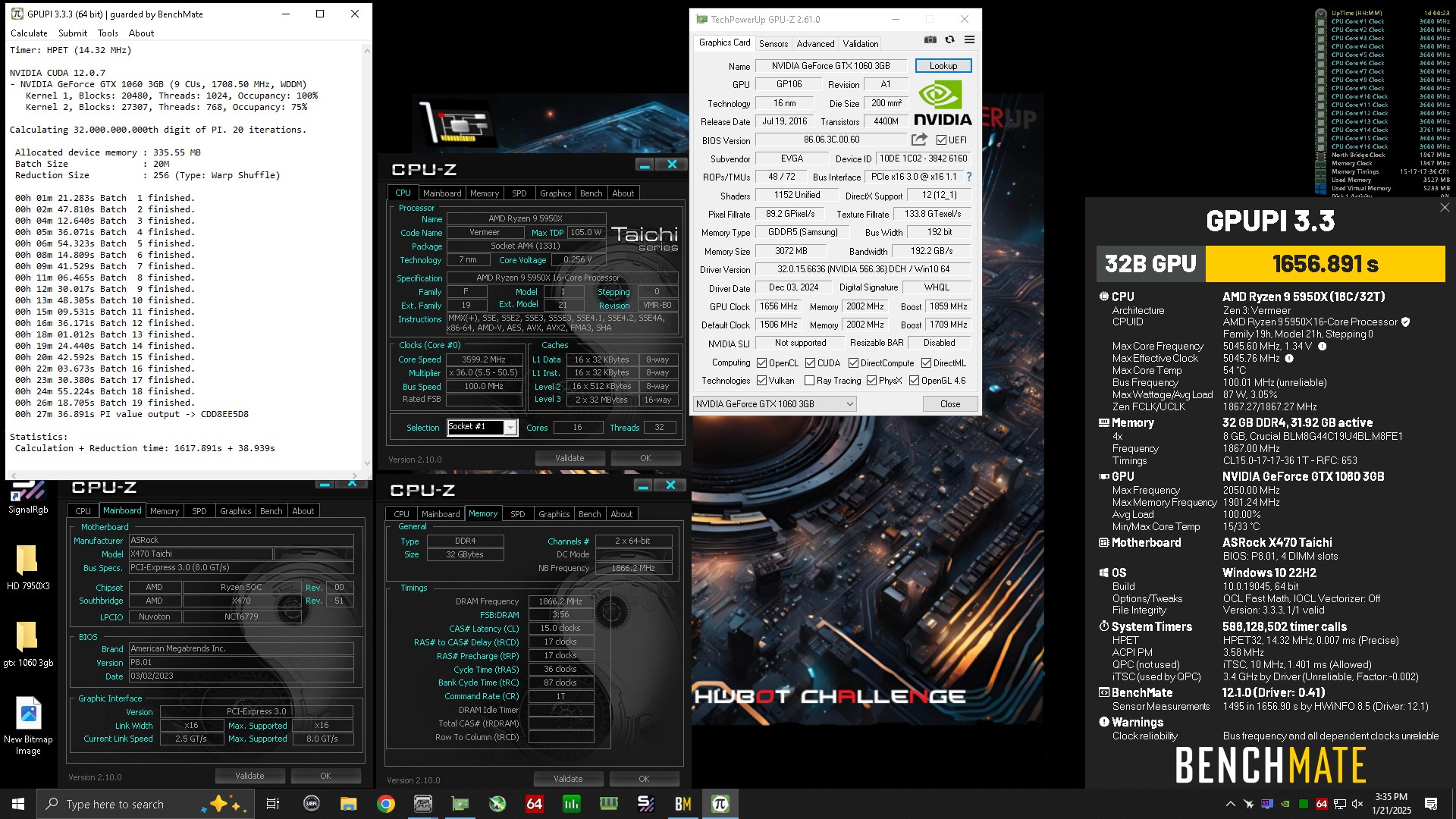The height and width of the screenshot is (819, 1456).
Task: Click the GPU-Z Name field value
Action: pyautogui.click(x=831, y=66)
